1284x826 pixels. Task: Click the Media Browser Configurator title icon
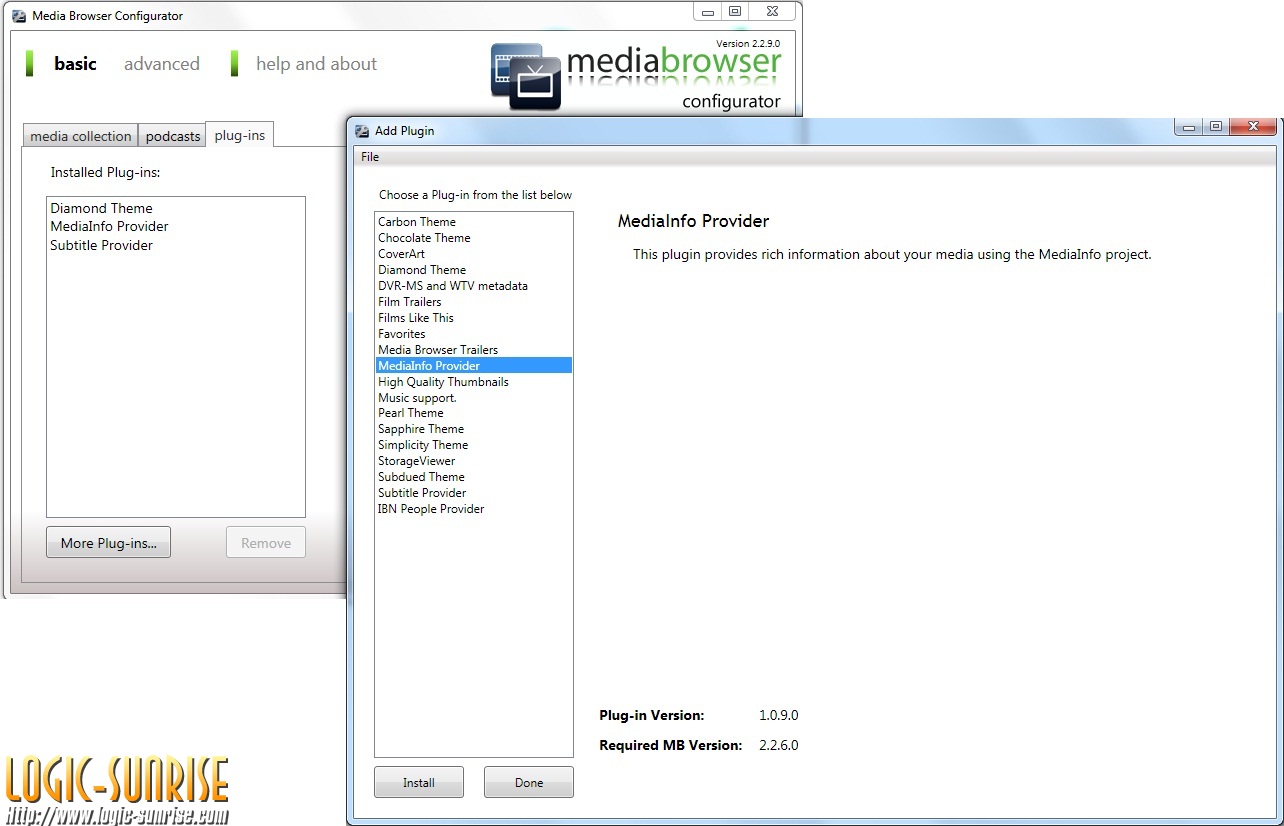18,16
